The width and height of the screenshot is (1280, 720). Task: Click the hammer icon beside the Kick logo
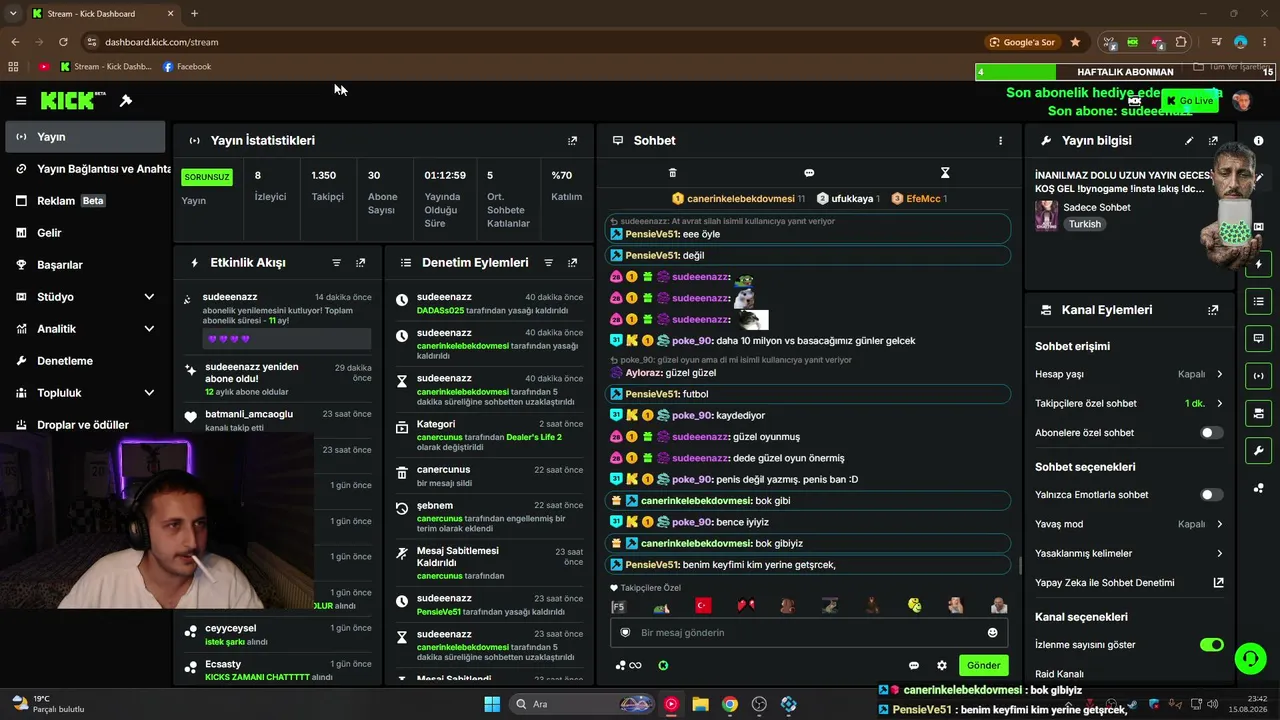click(x=126, y=101)
